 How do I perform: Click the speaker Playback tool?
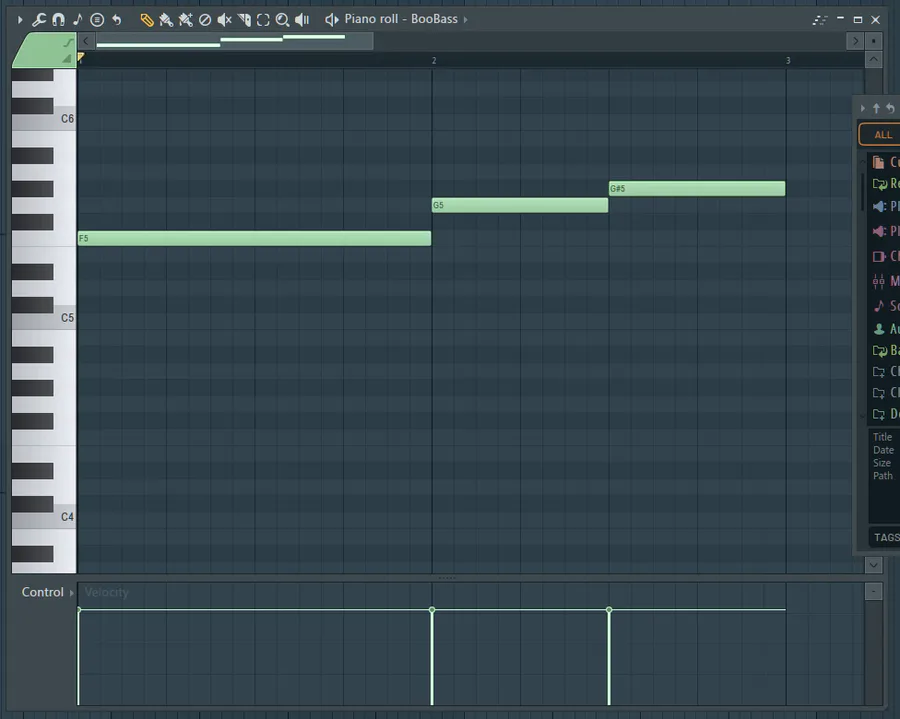point(302,20)
